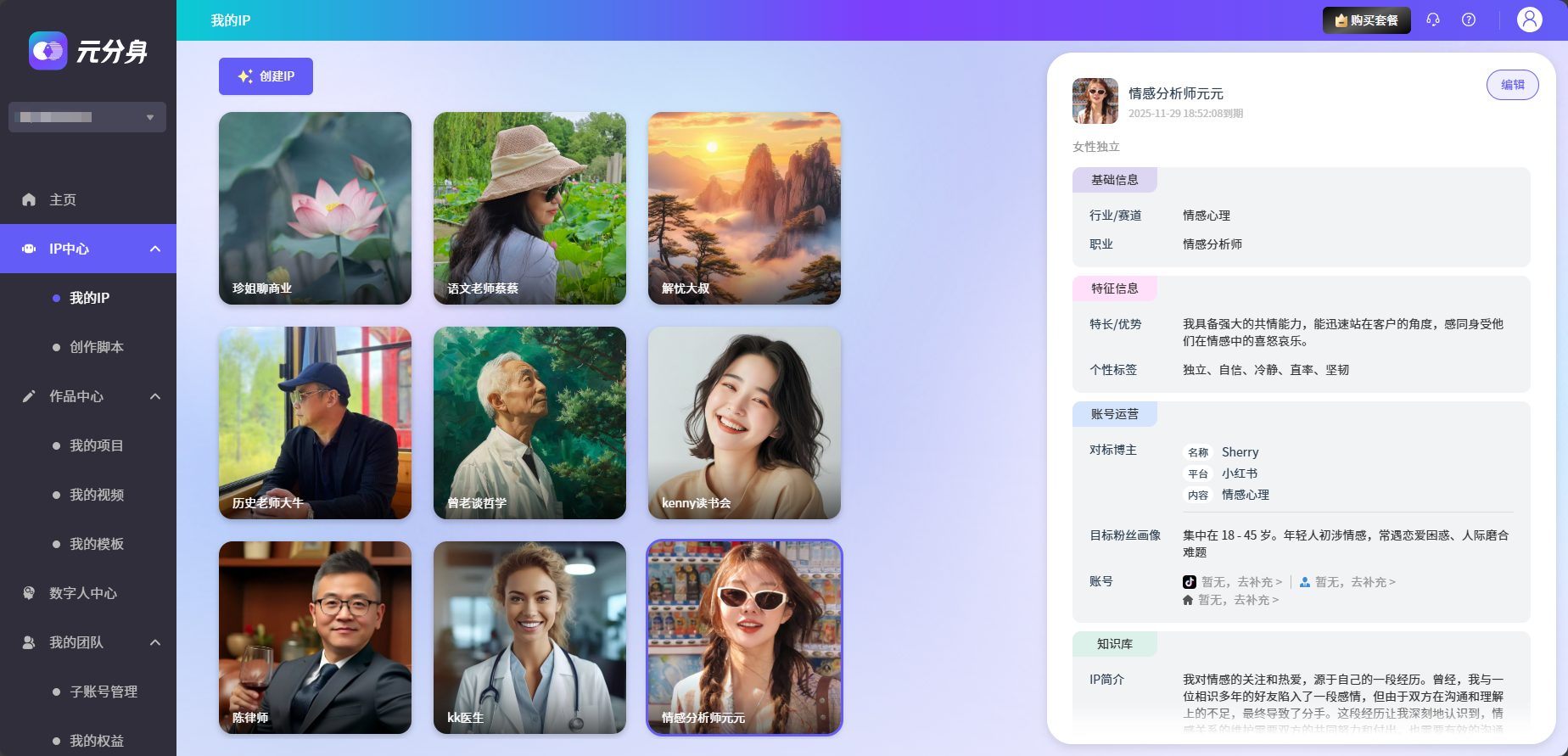
Task: Select the 曾老谈哲学 IP card
Action: click(x=529, y=423)
